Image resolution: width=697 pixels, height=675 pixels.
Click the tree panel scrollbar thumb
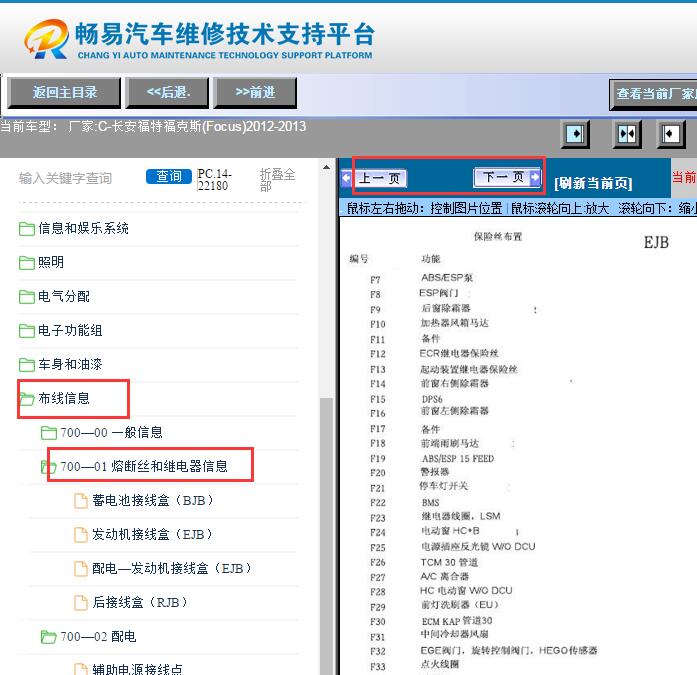click(326, 535)
